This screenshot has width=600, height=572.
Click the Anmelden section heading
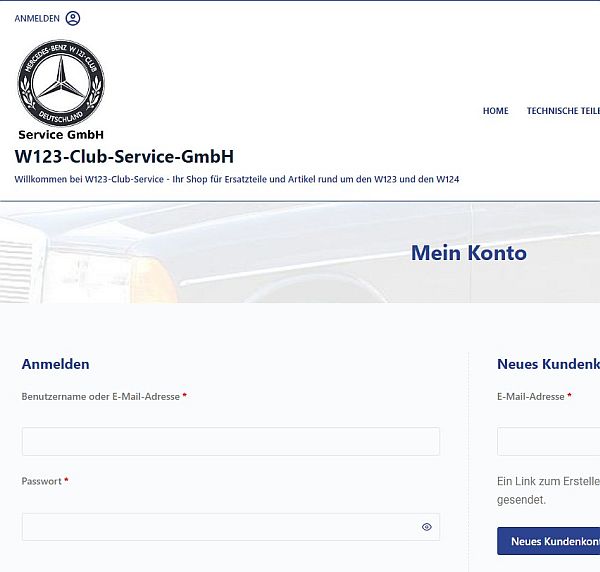(55, 364)
